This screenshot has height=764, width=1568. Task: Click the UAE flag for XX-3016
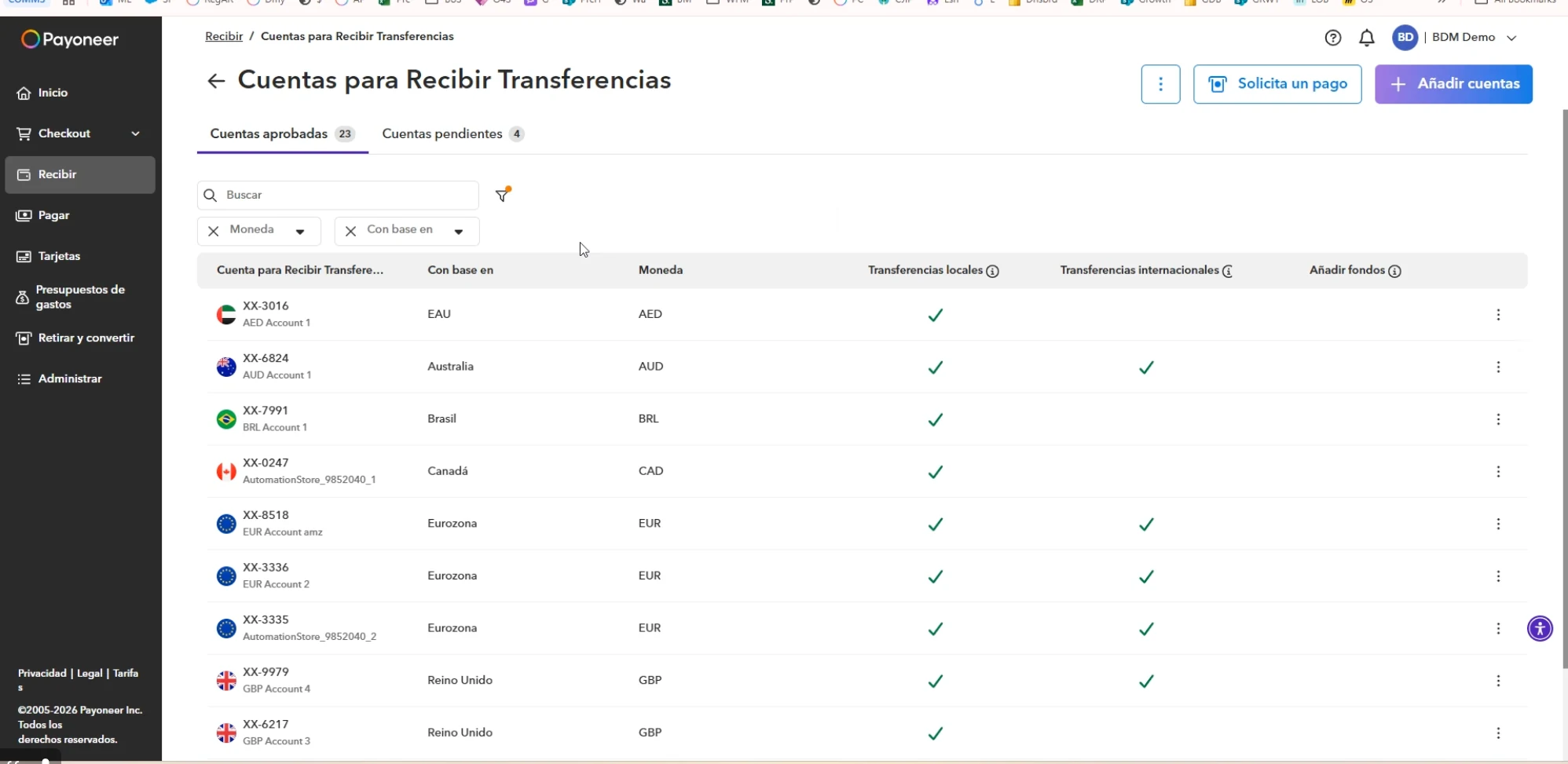point(226,315)
